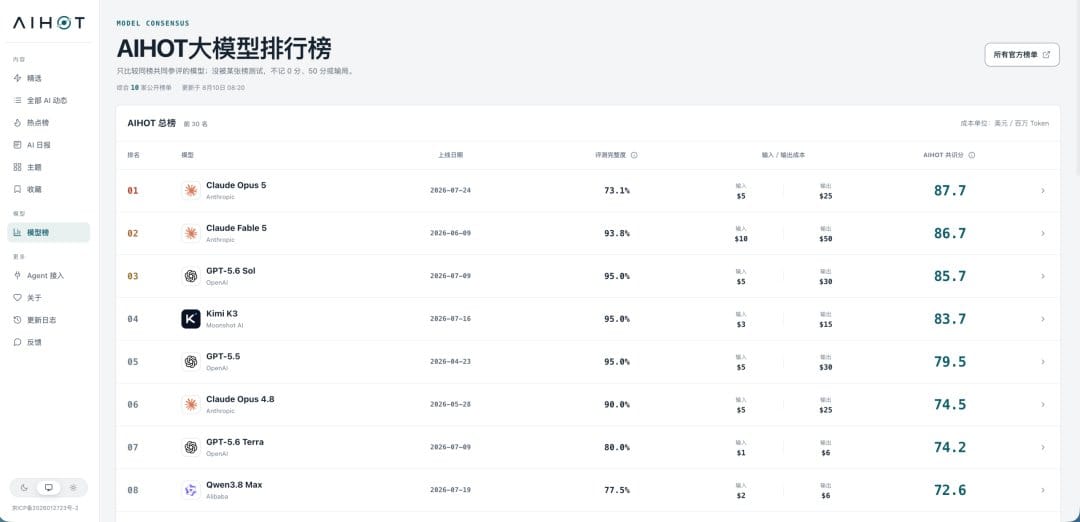This screenshot has width=1080, height=522.
Task: Select system theme monitor icon
Action: (48, 488)
